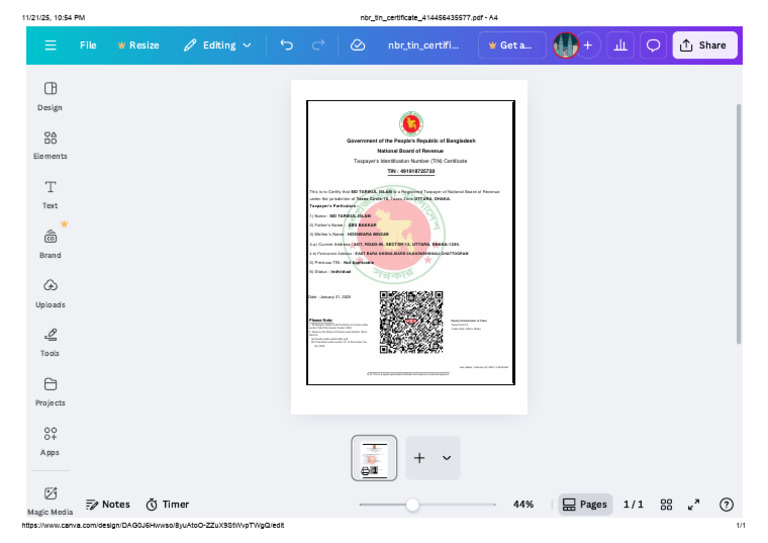
Task: Edit the nbr_tin_certifi... design title
Action: tap(424, 46)
